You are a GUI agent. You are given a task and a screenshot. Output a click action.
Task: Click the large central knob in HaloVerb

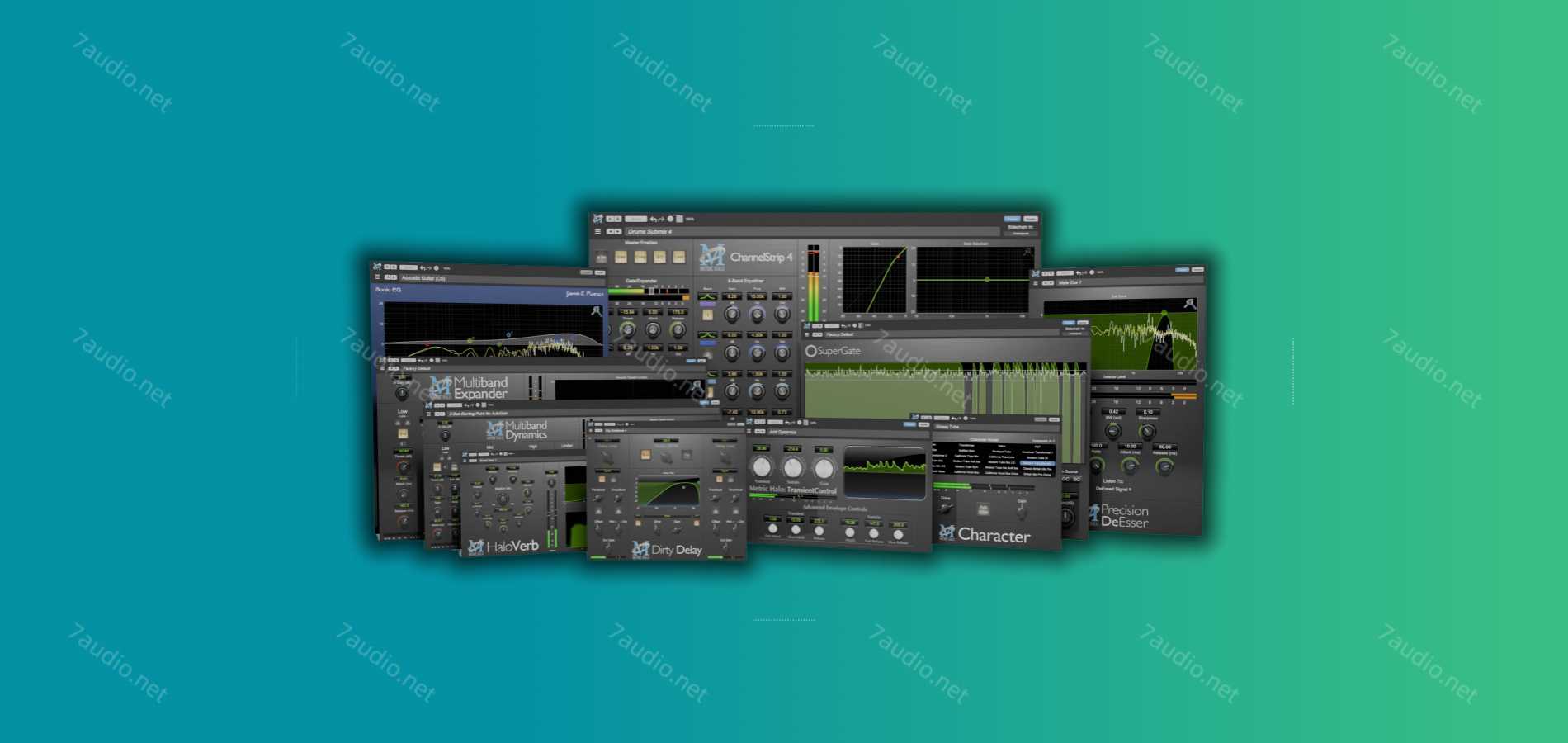(503, 499)
